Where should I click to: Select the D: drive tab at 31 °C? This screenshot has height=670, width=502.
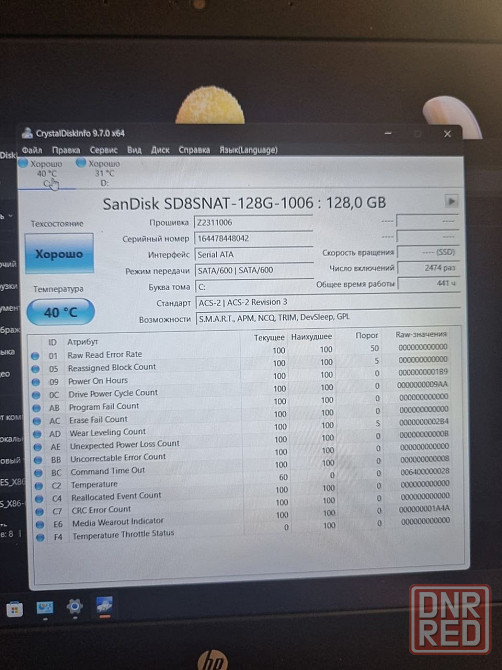(x=104, y=173)
